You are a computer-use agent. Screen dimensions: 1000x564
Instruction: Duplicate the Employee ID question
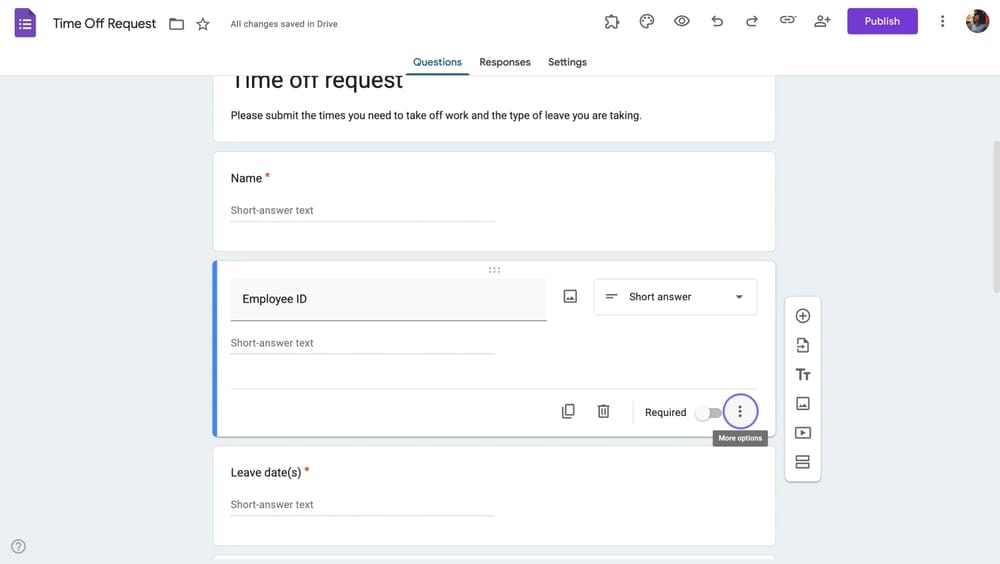click(568, 412)
